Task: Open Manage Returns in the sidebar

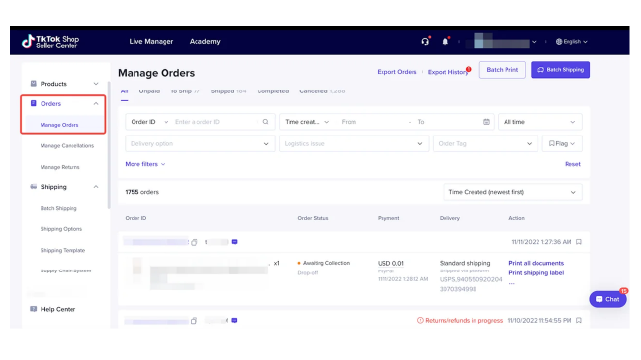Action: click(60, 167)
